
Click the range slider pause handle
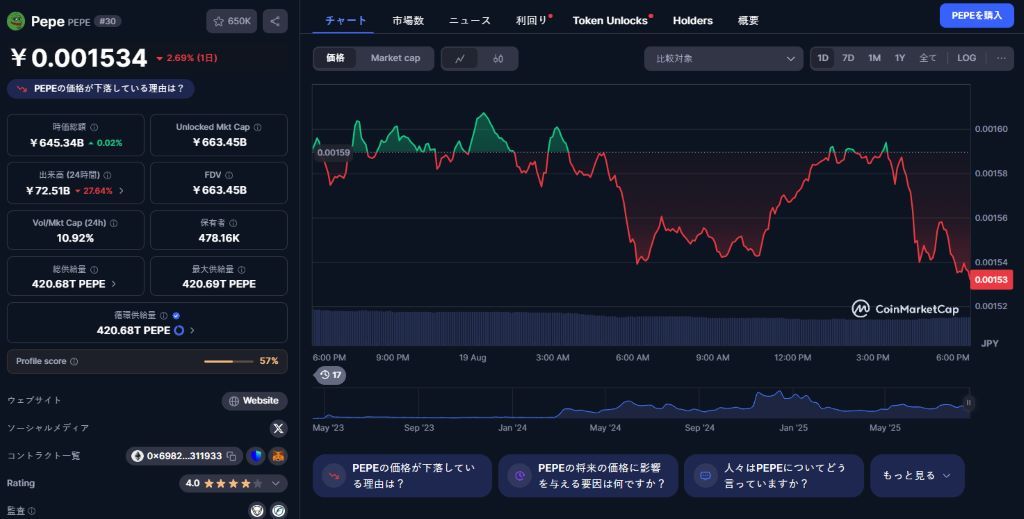point(968,403)
